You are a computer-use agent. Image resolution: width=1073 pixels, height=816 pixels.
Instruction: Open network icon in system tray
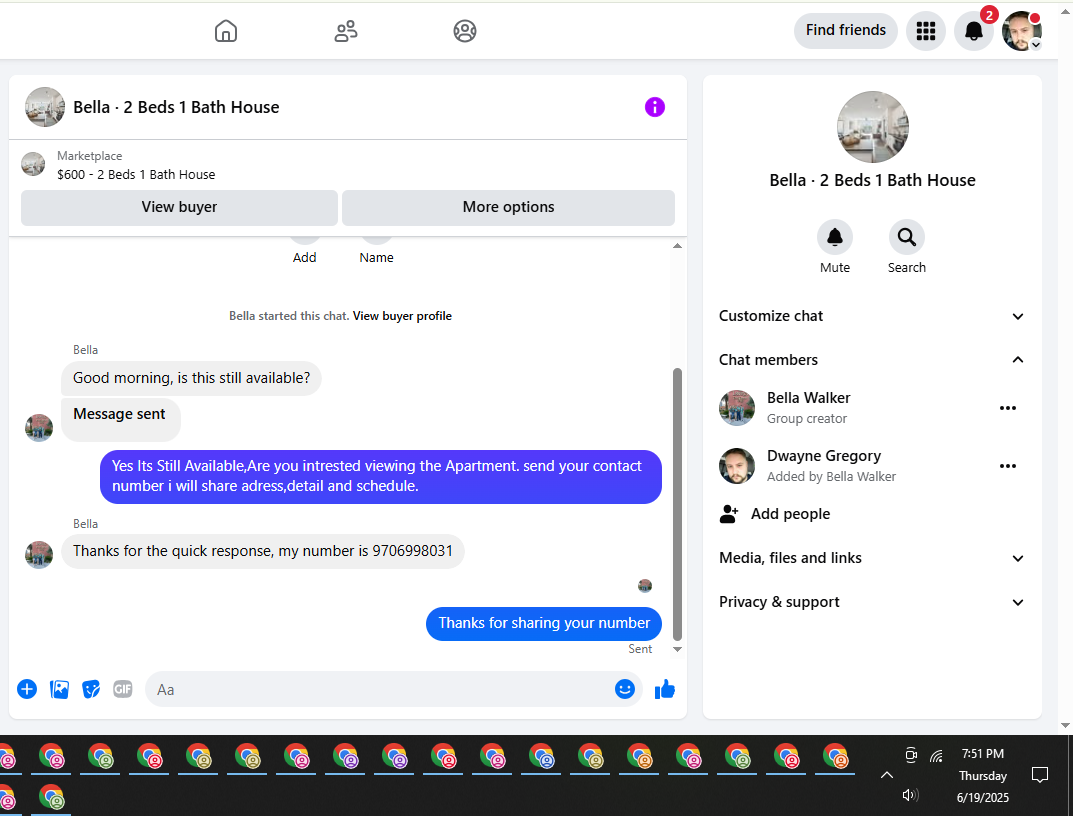click(x=937, y=756)
